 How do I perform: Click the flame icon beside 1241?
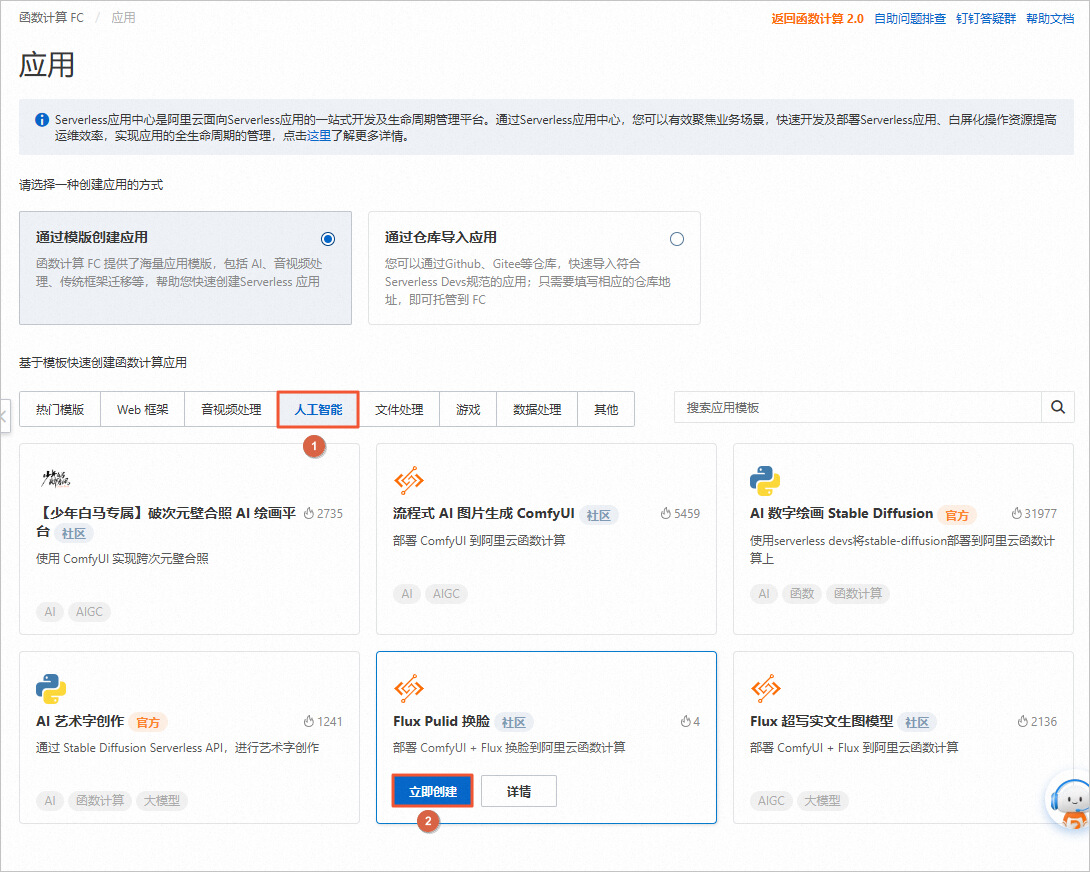click(x=309, y=721)
